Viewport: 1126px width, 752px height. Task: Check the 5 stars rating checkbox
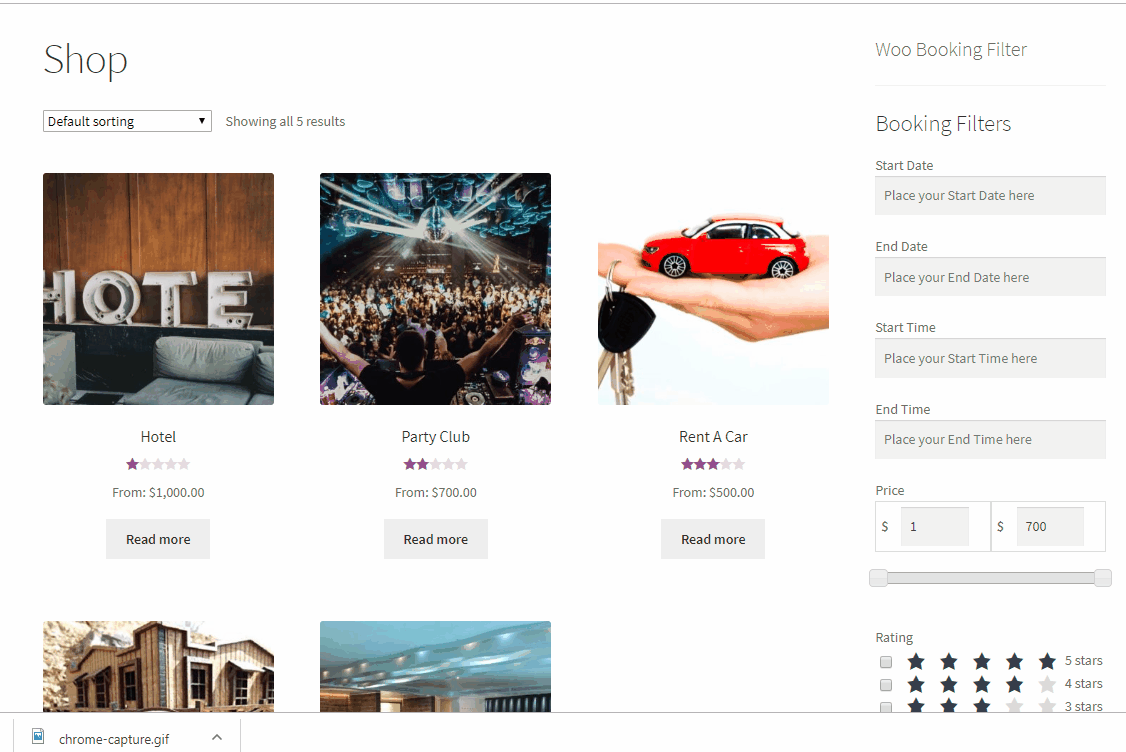coord(886,662)
